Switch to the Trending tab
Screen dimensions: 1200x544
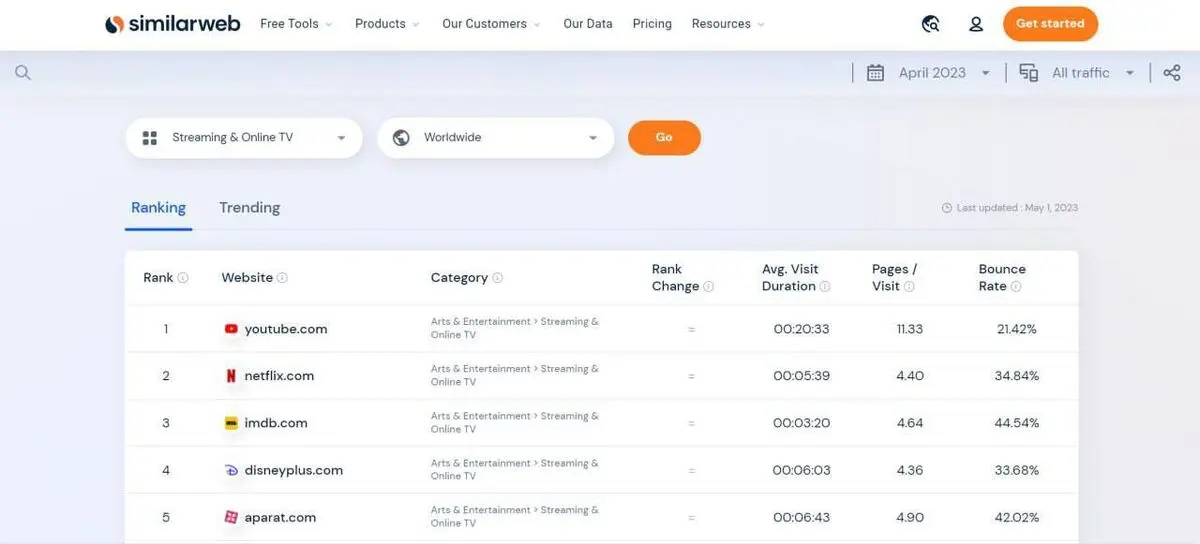click(249, 208)
